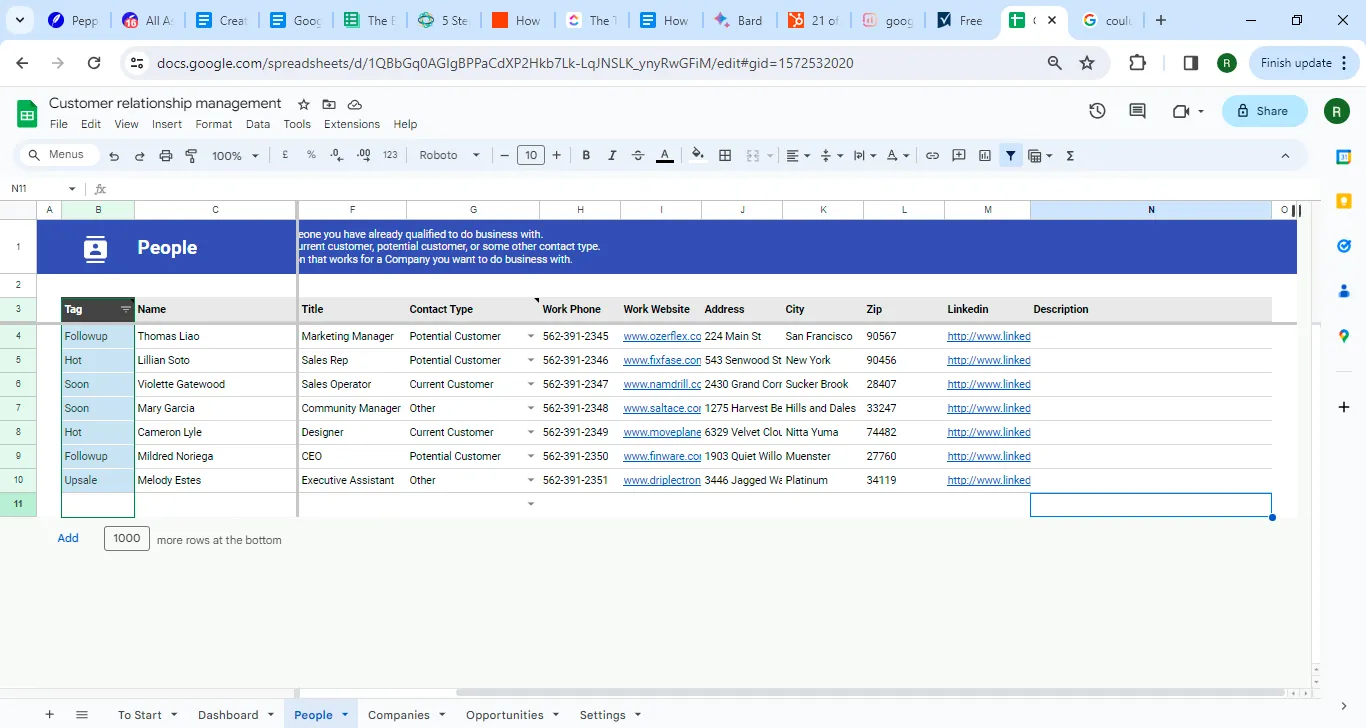Toggle the filter button in toolbar
Viewport: 1366px width, 728px height.
point(1011,155)
